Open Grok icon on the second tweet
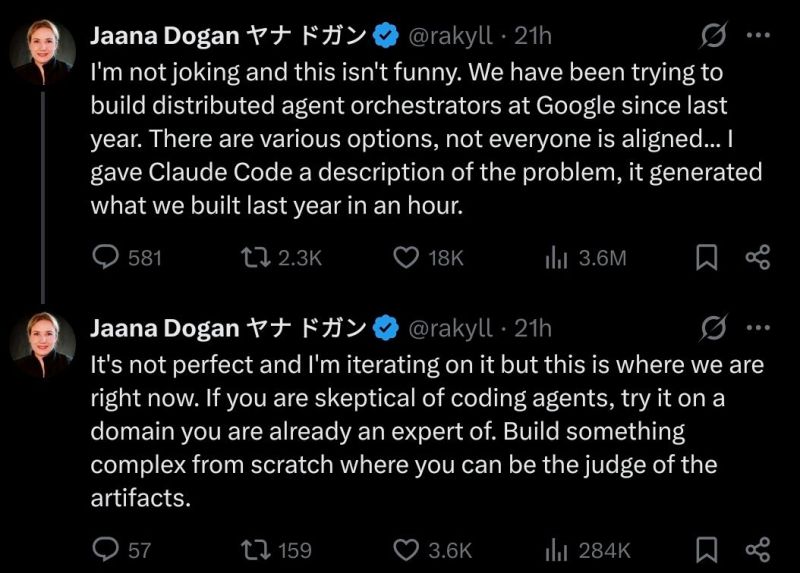Screen dimensions: 800x573 pyautogui.click(x=713, y=328)
